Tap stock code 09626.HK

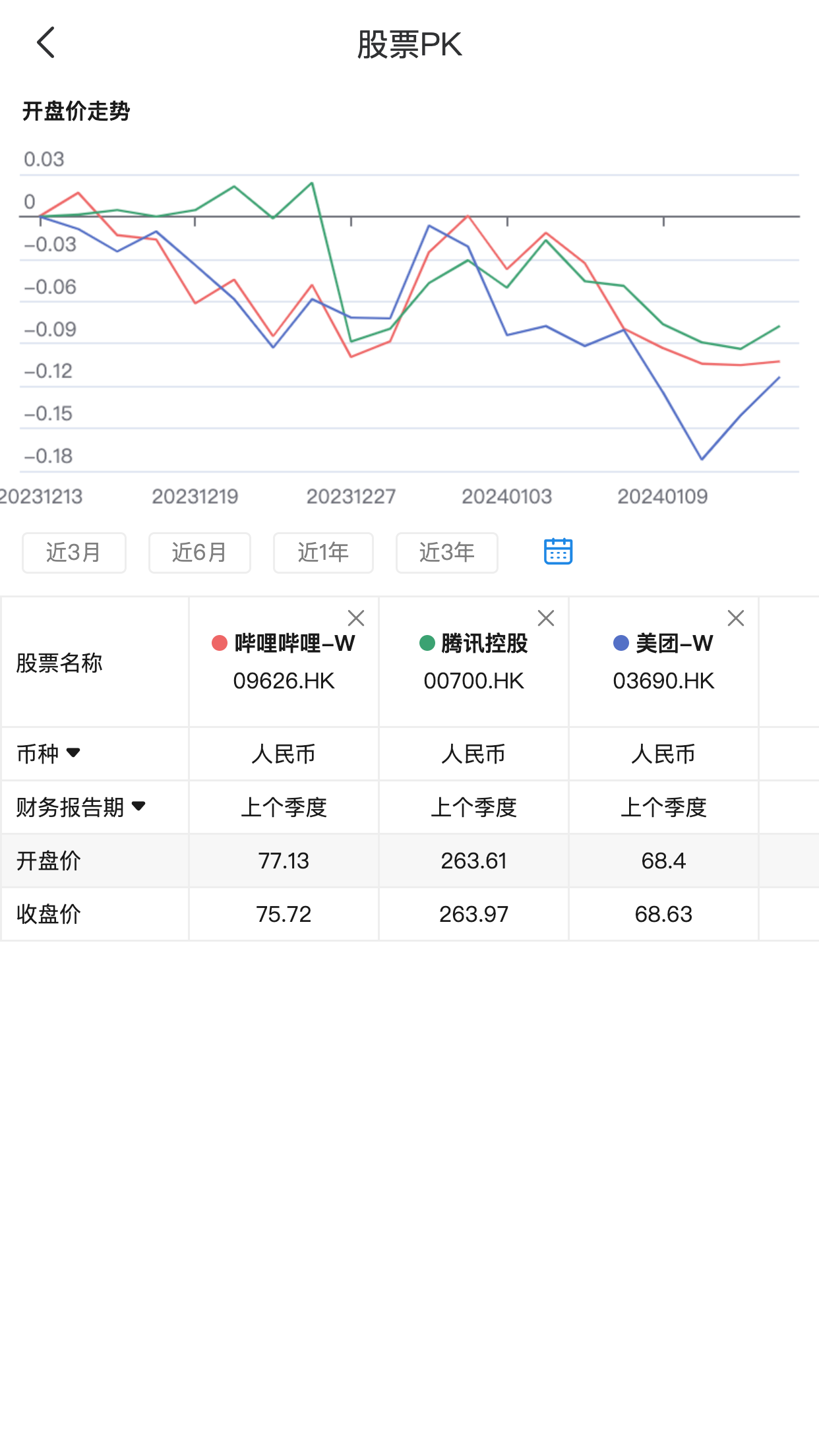coord(284,681)
